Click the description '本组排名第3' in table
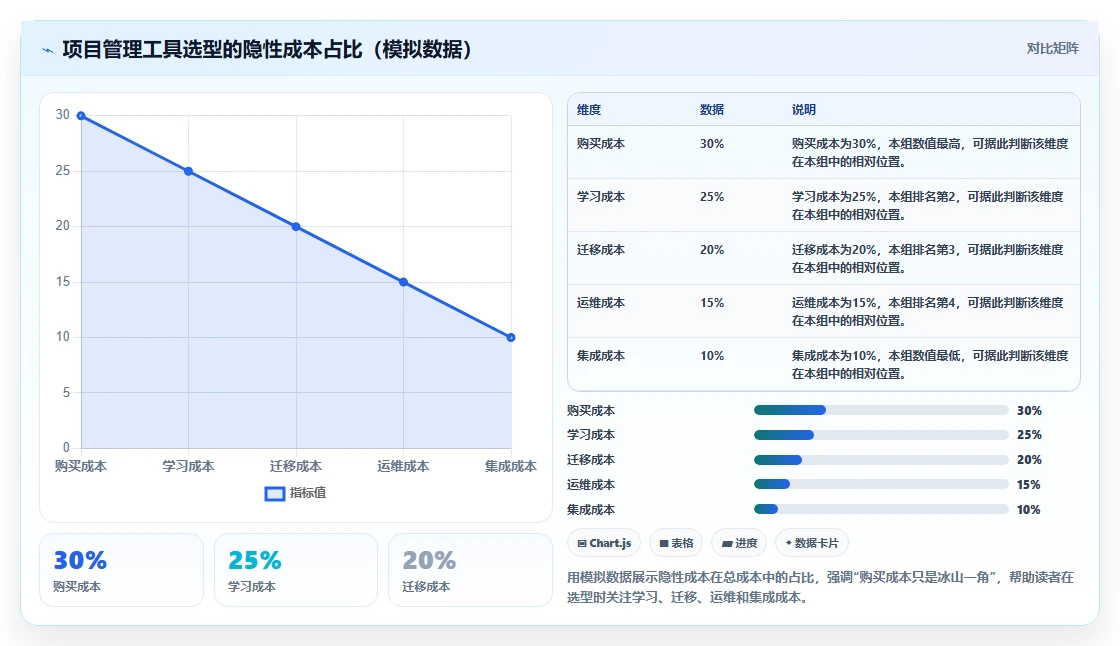The width and height of the screenshot is (1120, 646). pos(922,249)
